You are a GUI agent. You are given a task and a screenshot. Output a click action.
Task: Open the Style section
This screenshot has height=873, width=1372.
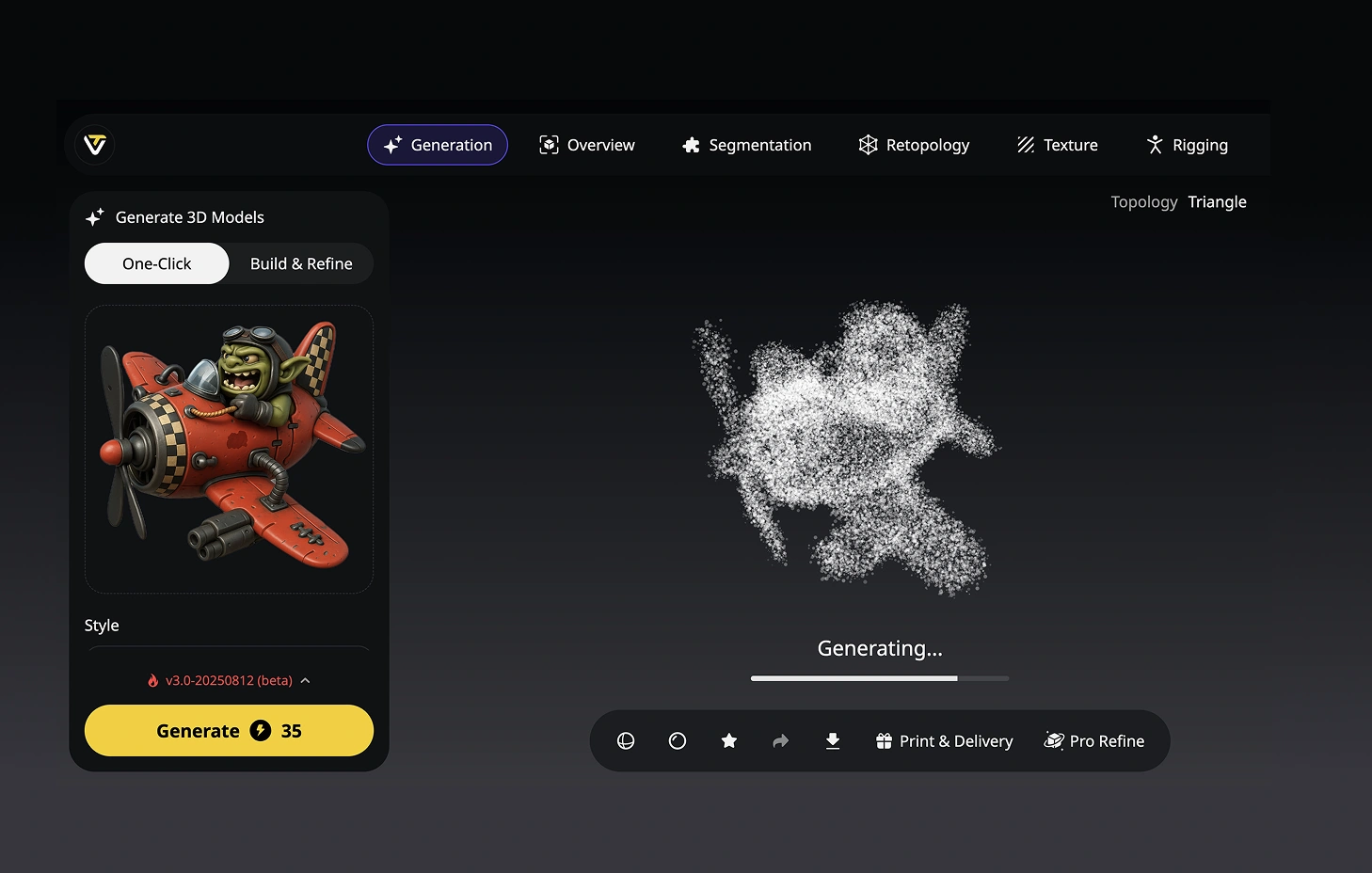(102, 626)
